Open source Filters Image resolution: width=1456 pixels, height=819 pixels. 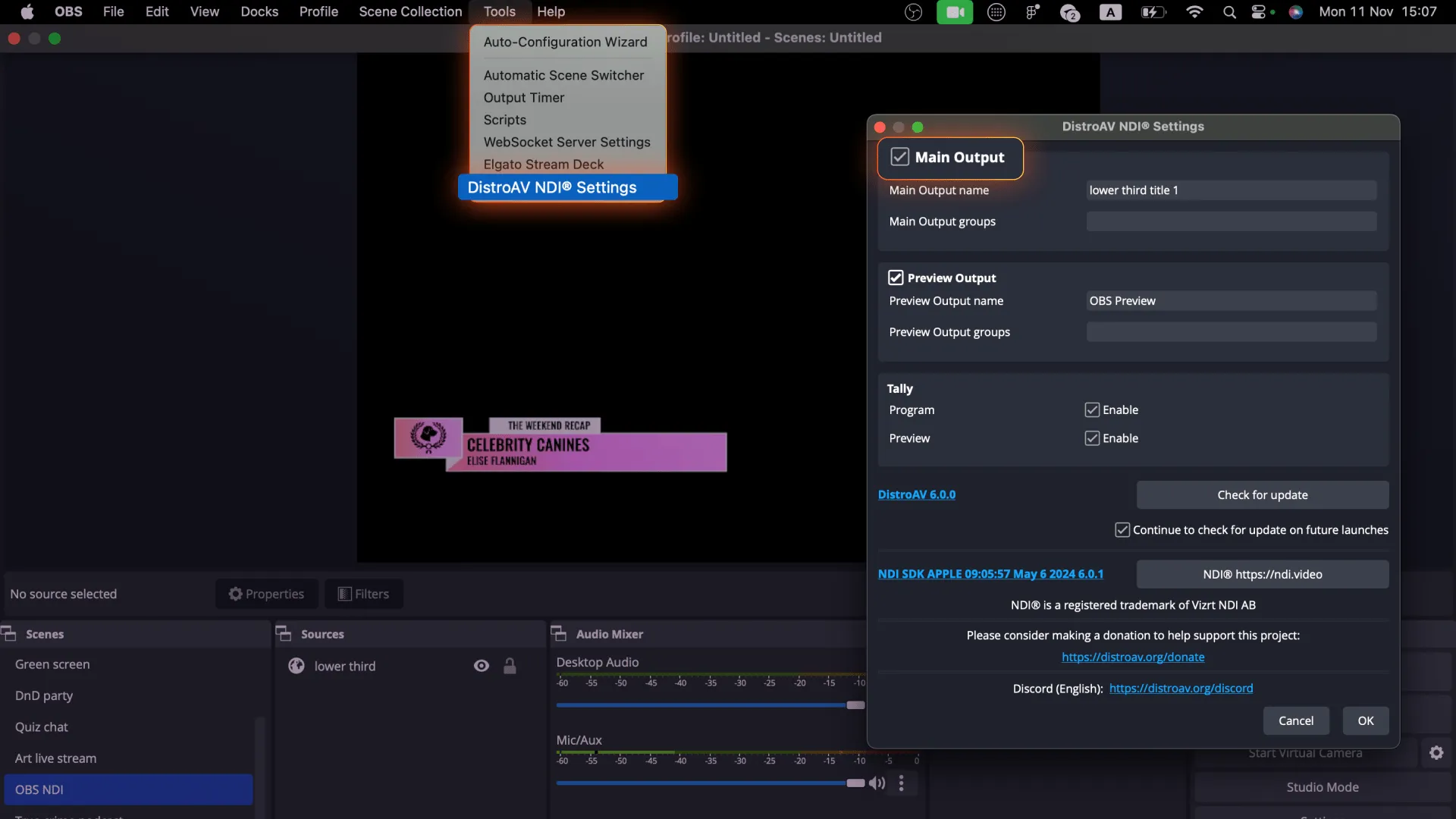pyautogui.click(x=363, y=594)
